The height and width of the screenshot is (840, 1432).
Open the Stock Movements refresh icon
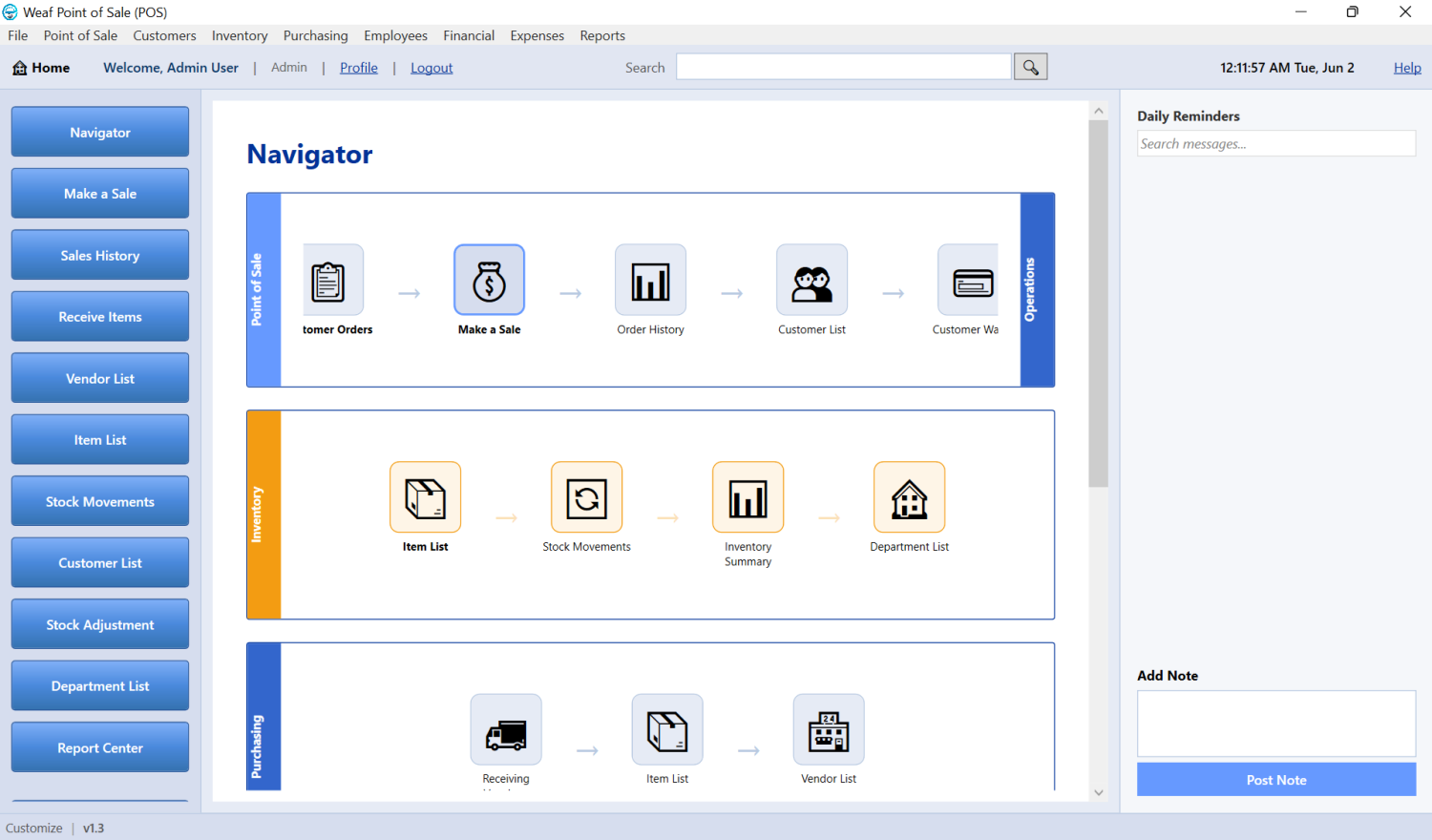click(x=586, y=497)
